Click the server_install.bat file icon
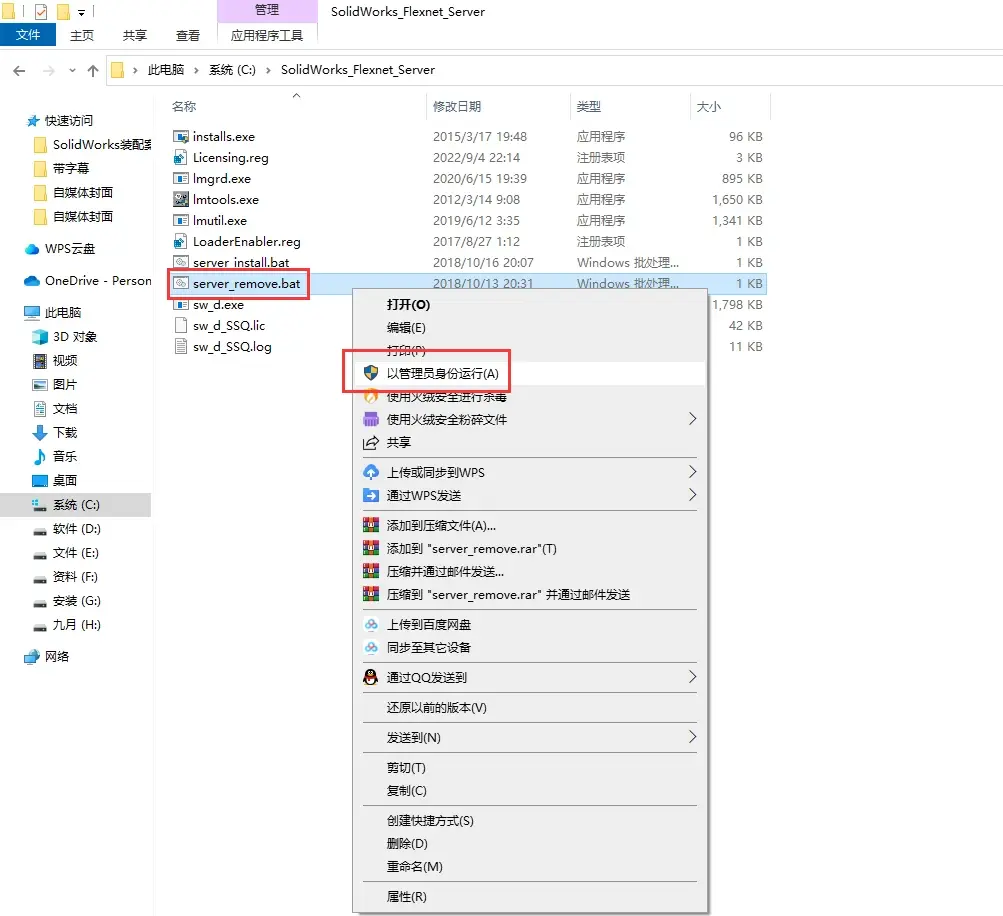Image resolution: width=1003 pixels, height=916 pixels. pos(181,262)
